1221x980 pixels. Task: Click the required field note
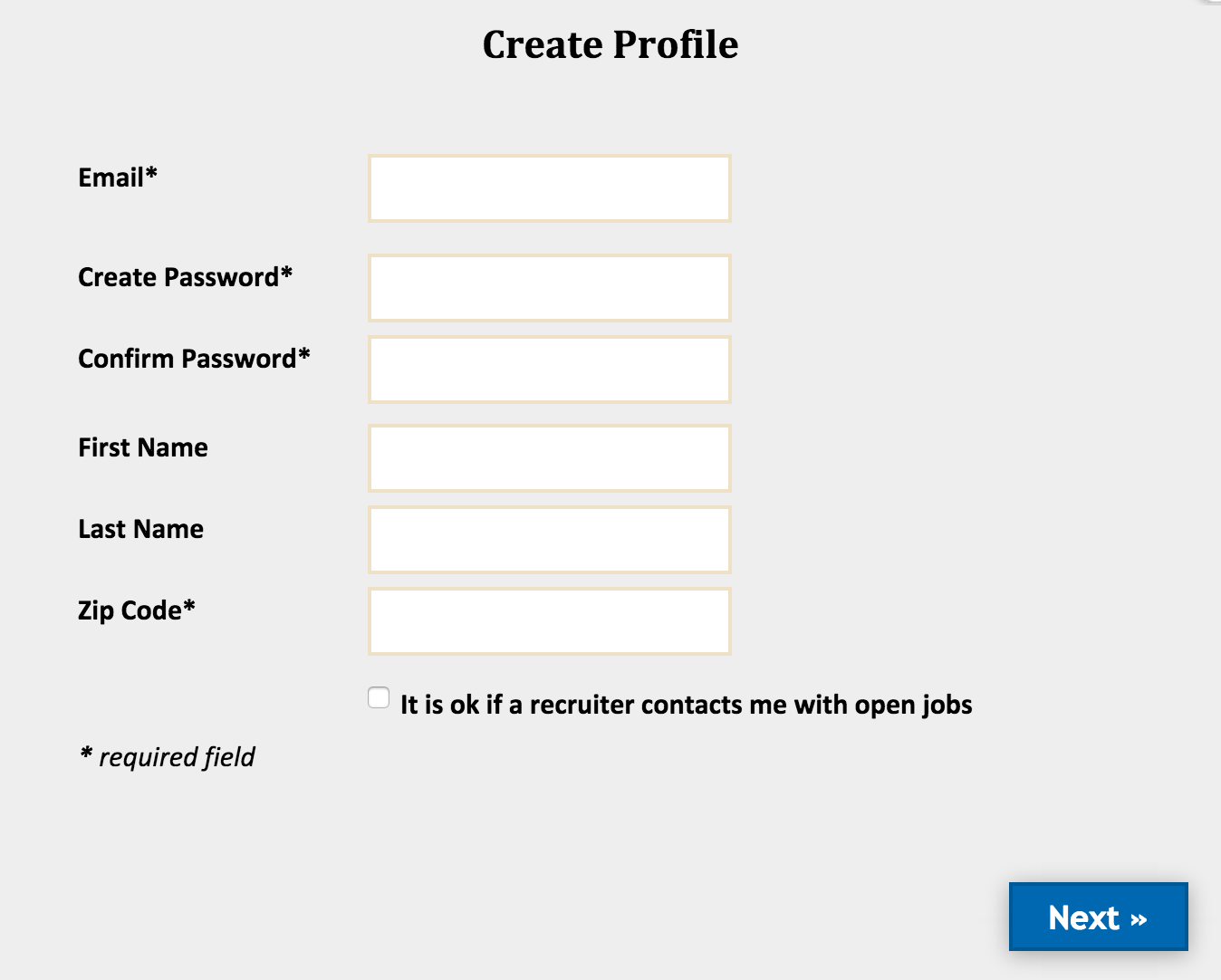(x=166, y=756)
